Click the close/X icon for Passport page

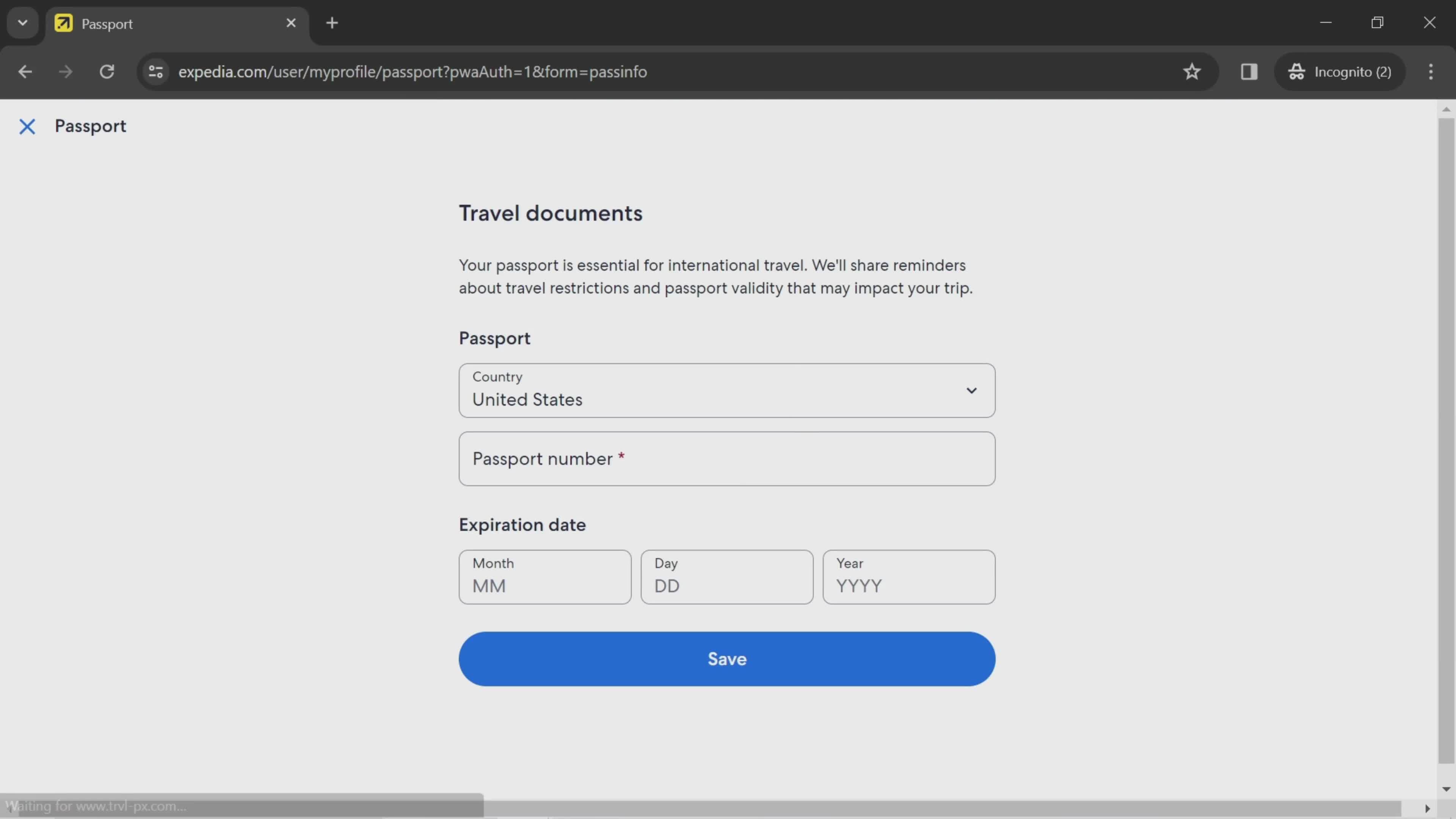[26, 125]
